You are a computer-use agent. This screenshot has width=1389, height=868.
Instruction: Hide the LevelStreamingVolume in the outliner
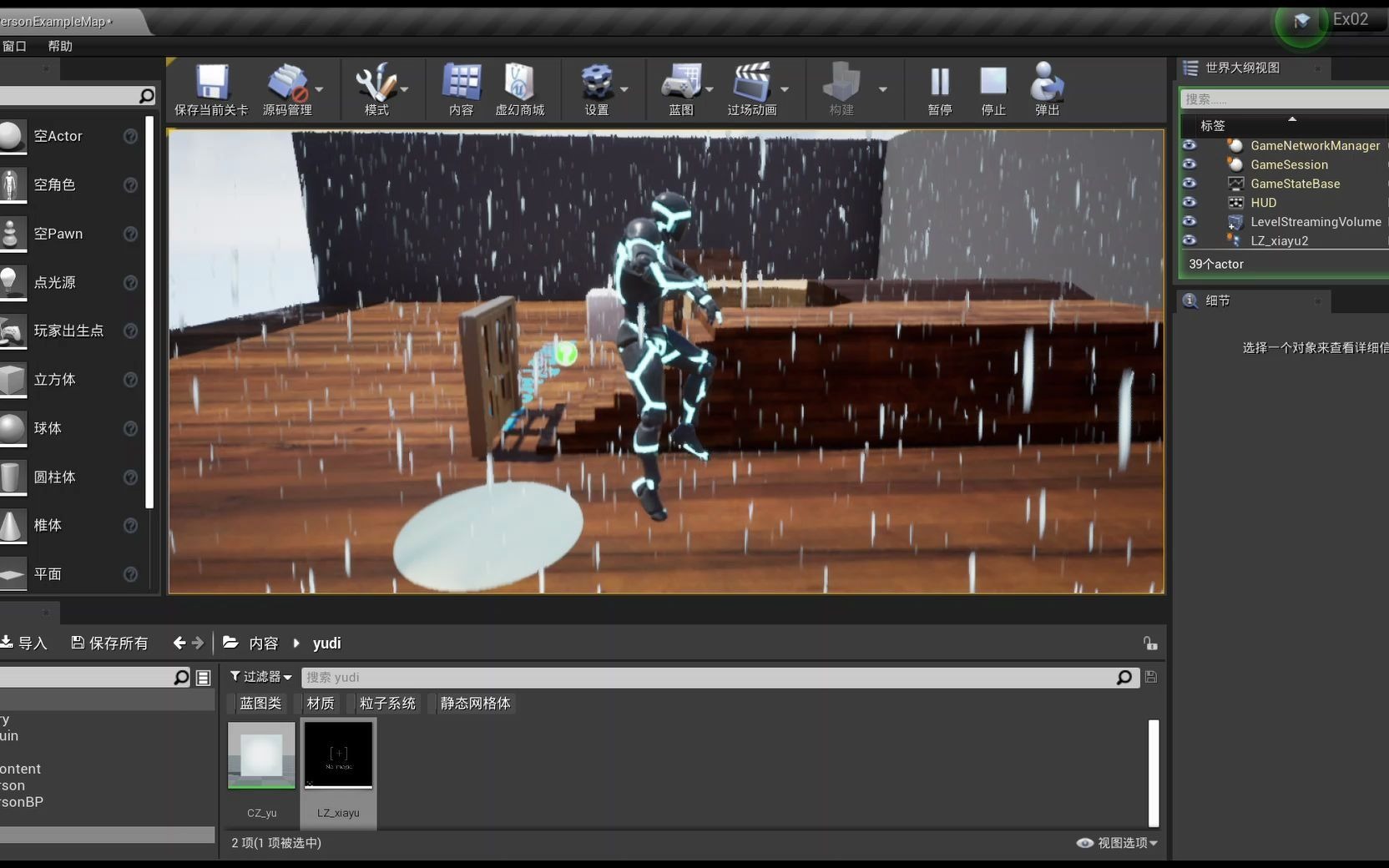[x=1189, y=221]
